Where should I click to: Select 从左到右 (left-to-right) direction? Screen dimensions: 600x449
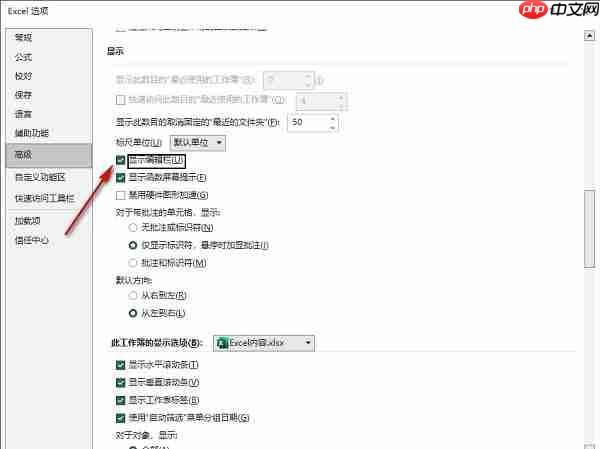133,313
